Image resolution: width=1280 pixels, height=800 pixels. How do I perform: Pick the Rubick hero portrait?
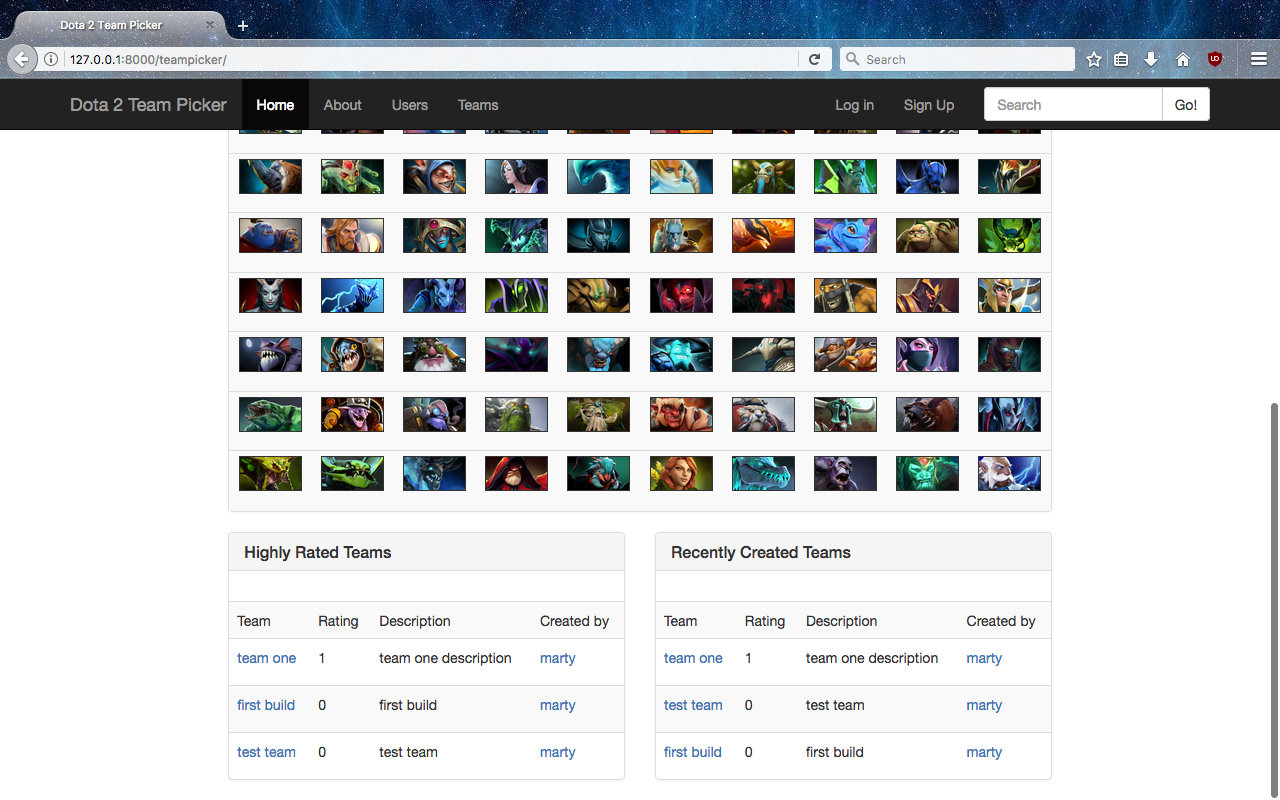[x=516, y=295]
